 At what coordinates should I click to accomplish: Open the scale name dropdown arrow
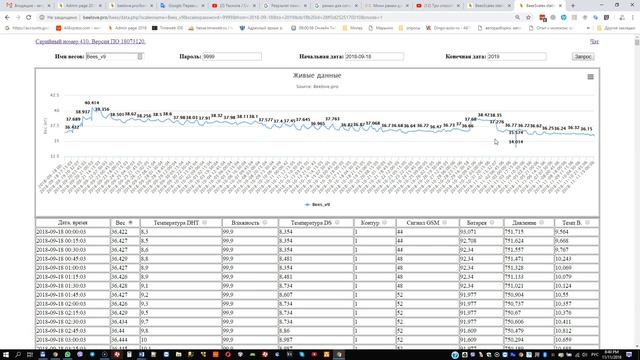(140, 56)
